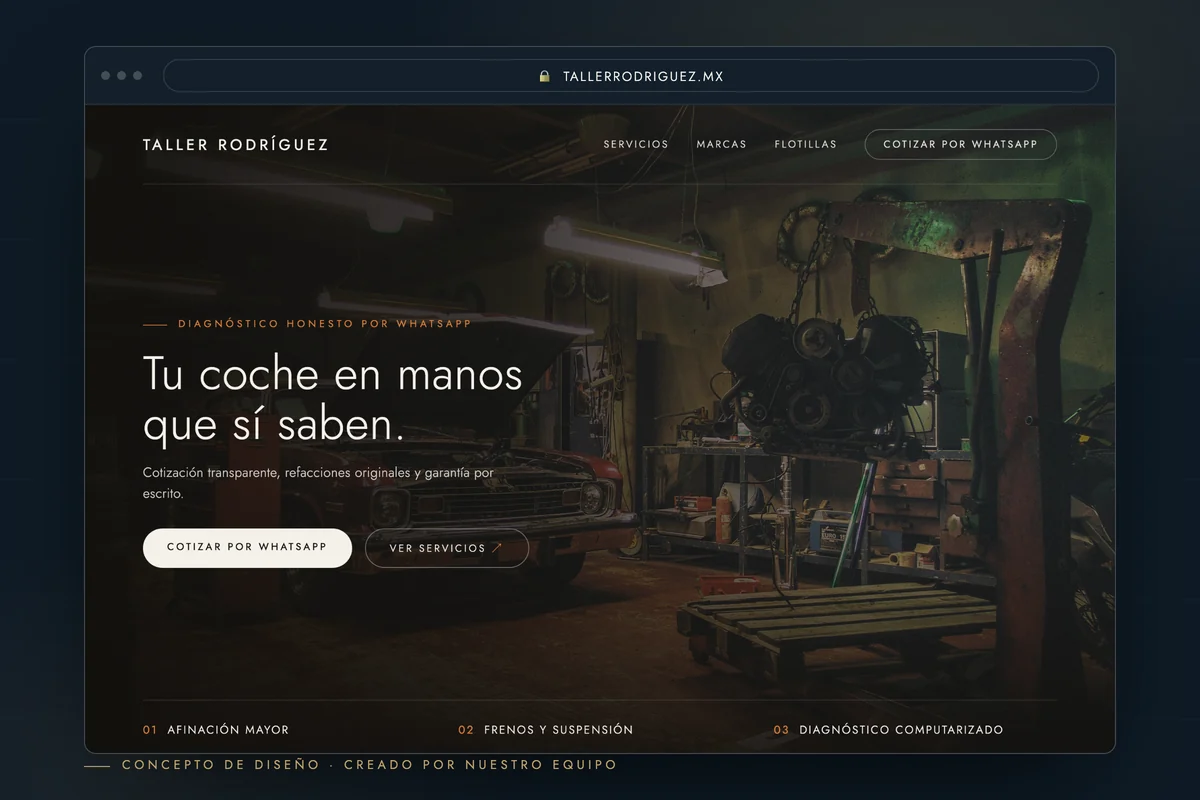
Task: Click the white Cotizar por WhatsApp button
Action: tap(247, 548)
